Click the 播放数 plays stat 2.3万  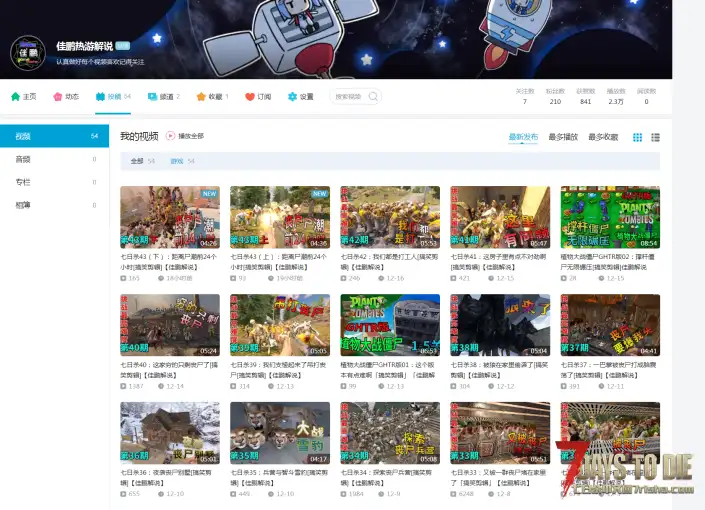[x=616, y=96]
